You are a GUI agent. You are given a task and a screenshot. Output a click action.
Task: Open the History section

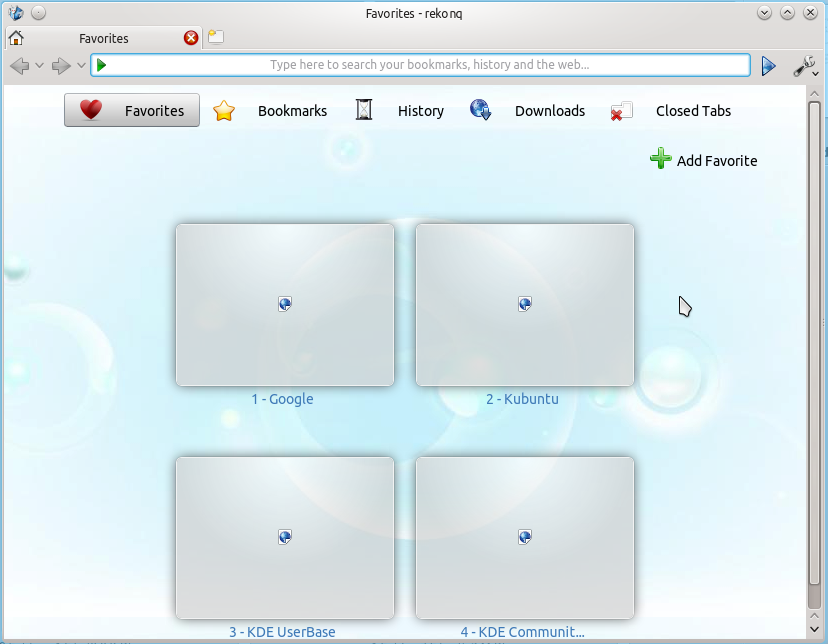[x=421, y=111]
